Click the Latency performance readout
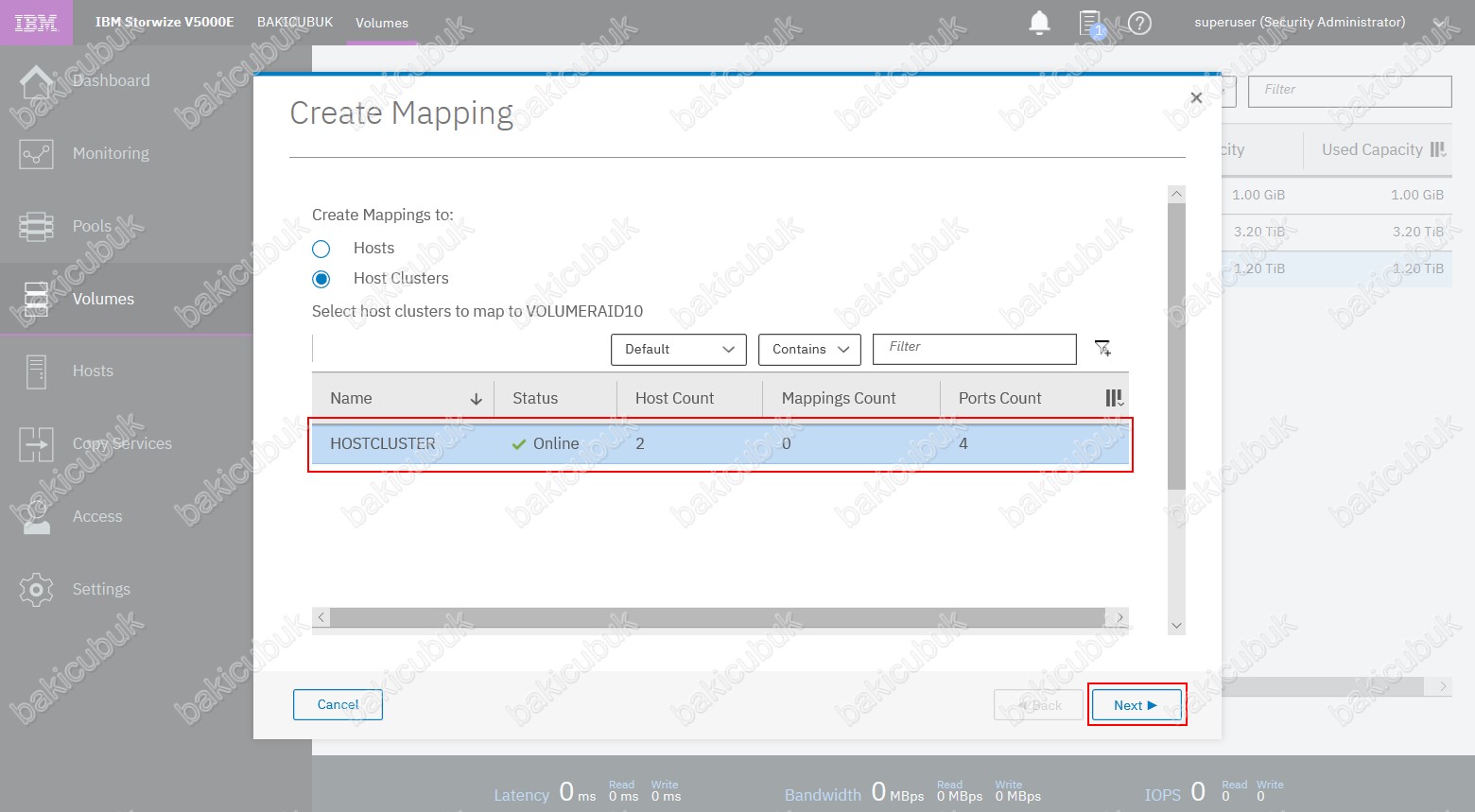 click(587, 792)
